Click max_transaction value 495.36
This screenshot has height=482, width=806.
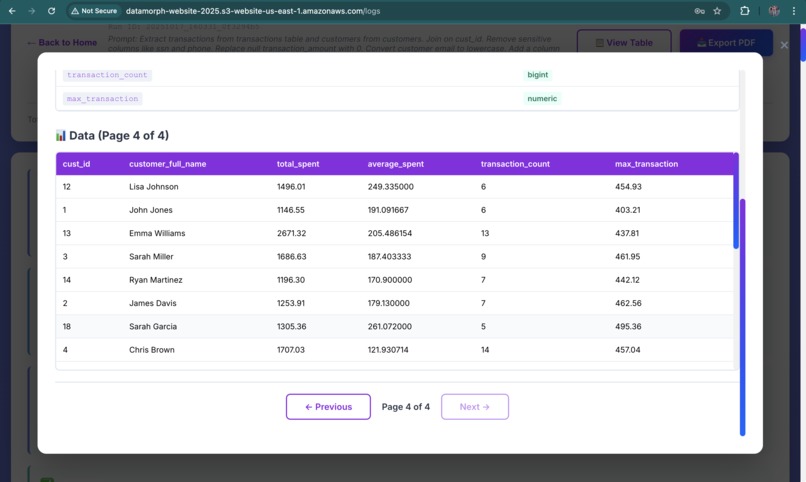628,326
